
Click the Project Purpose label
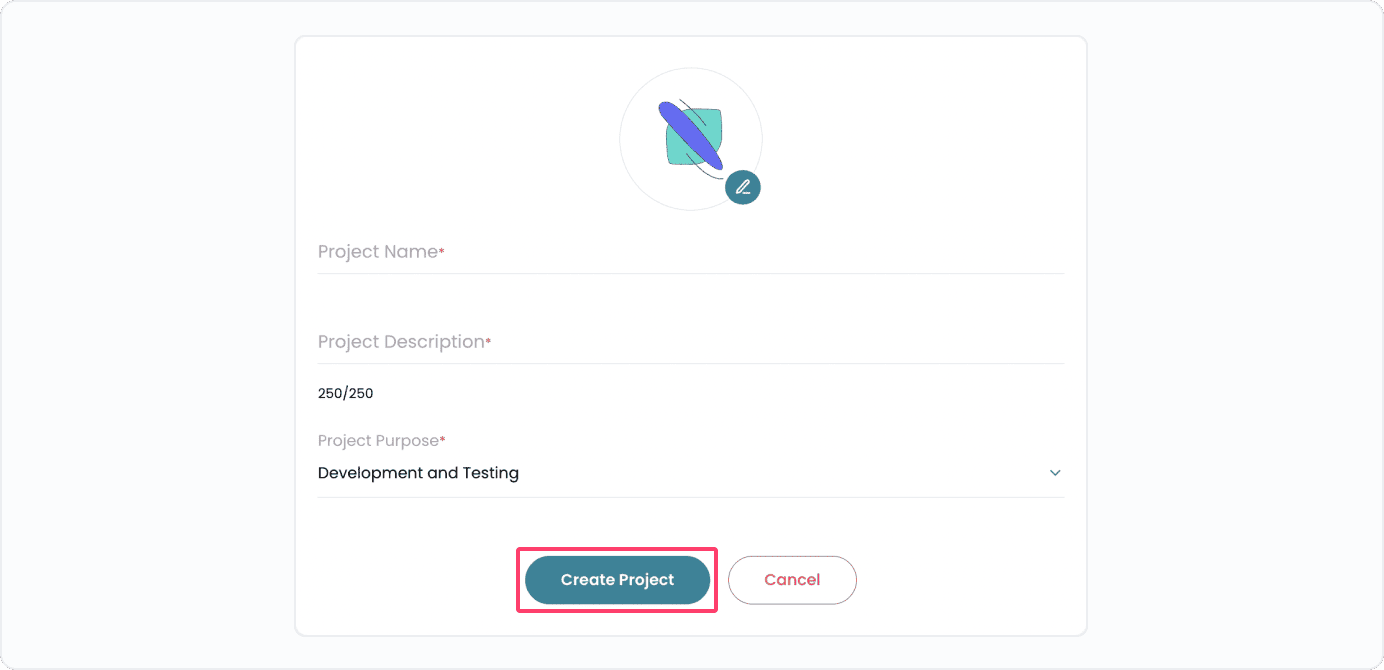[378, 441]
